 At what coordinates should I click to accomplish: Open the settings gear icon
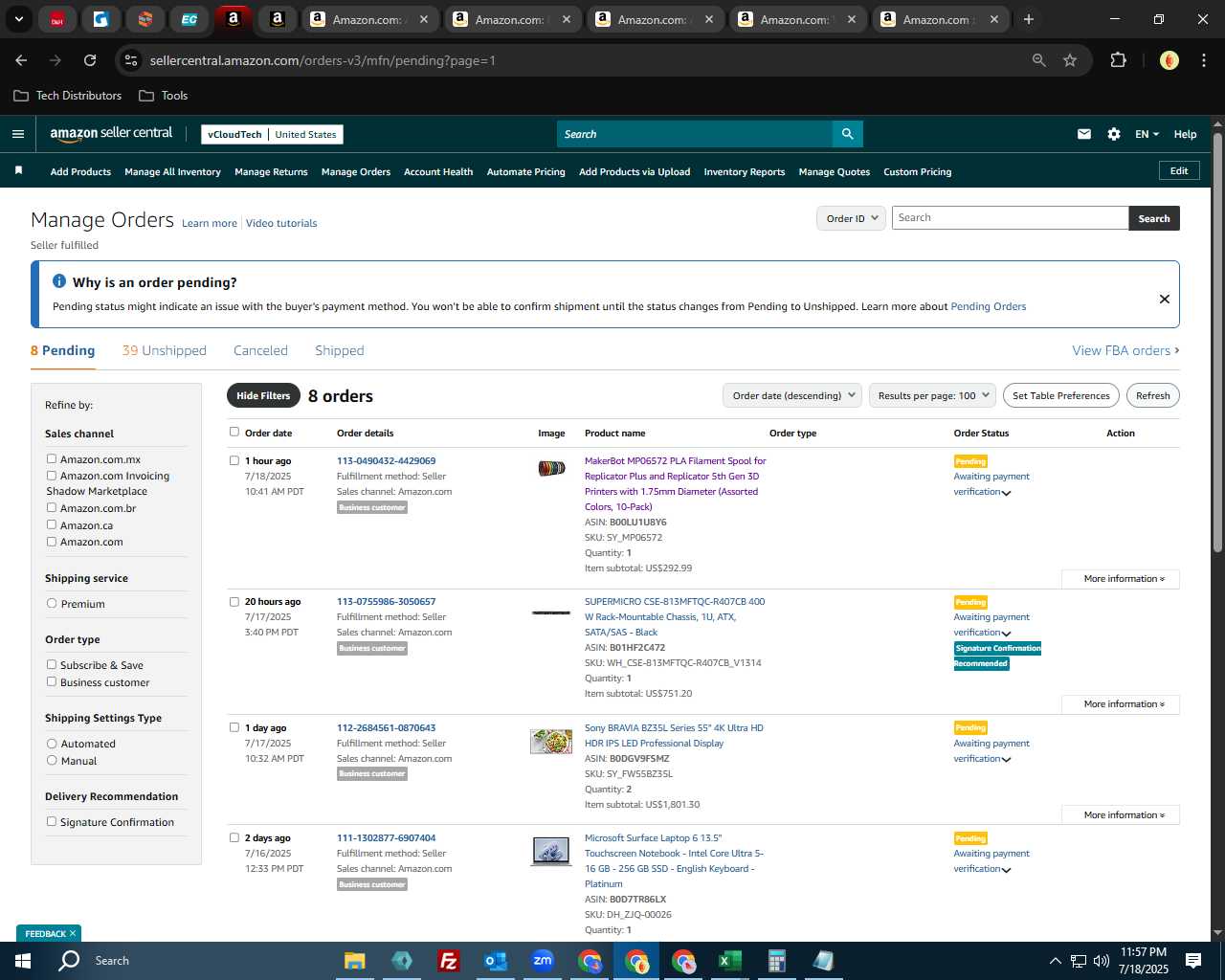(x=1114, y=134)
